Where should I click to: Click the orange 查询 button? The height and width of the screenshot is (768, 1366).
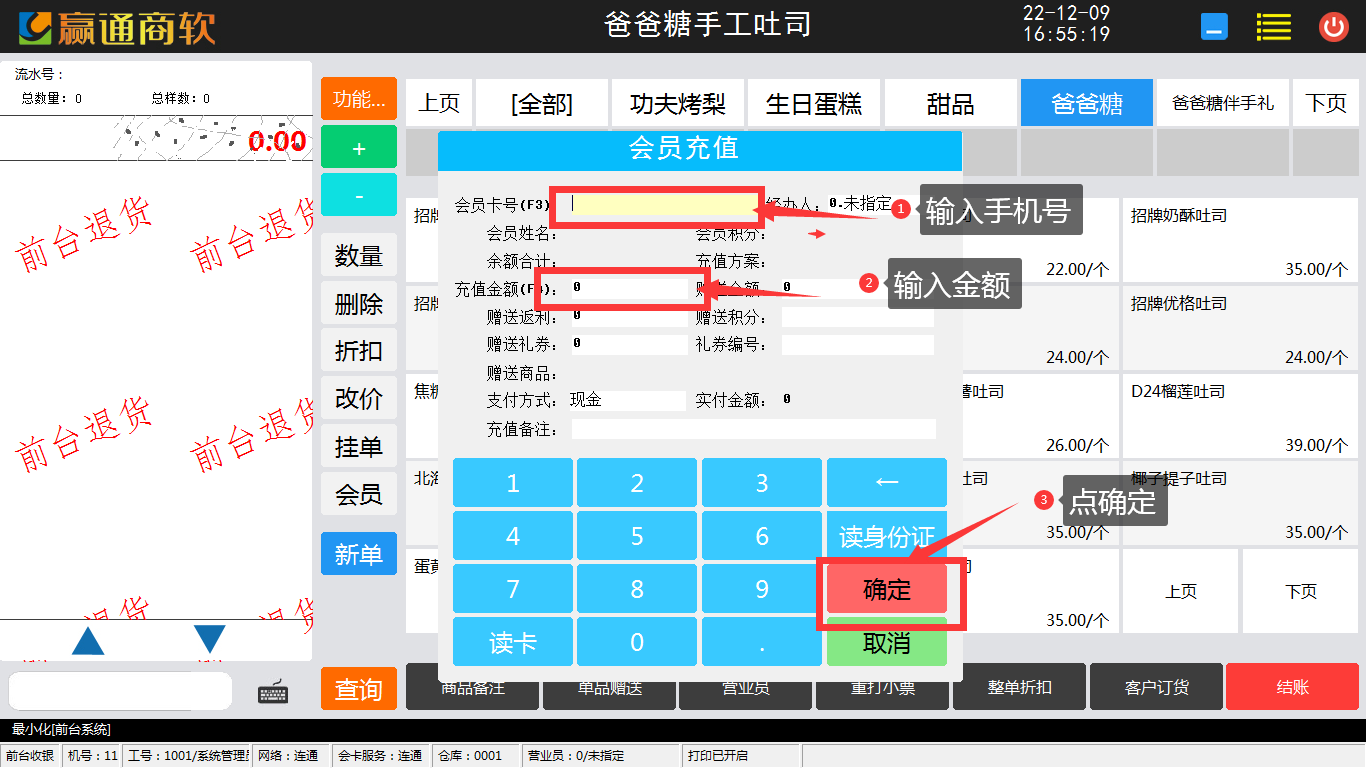coord(359,689)
